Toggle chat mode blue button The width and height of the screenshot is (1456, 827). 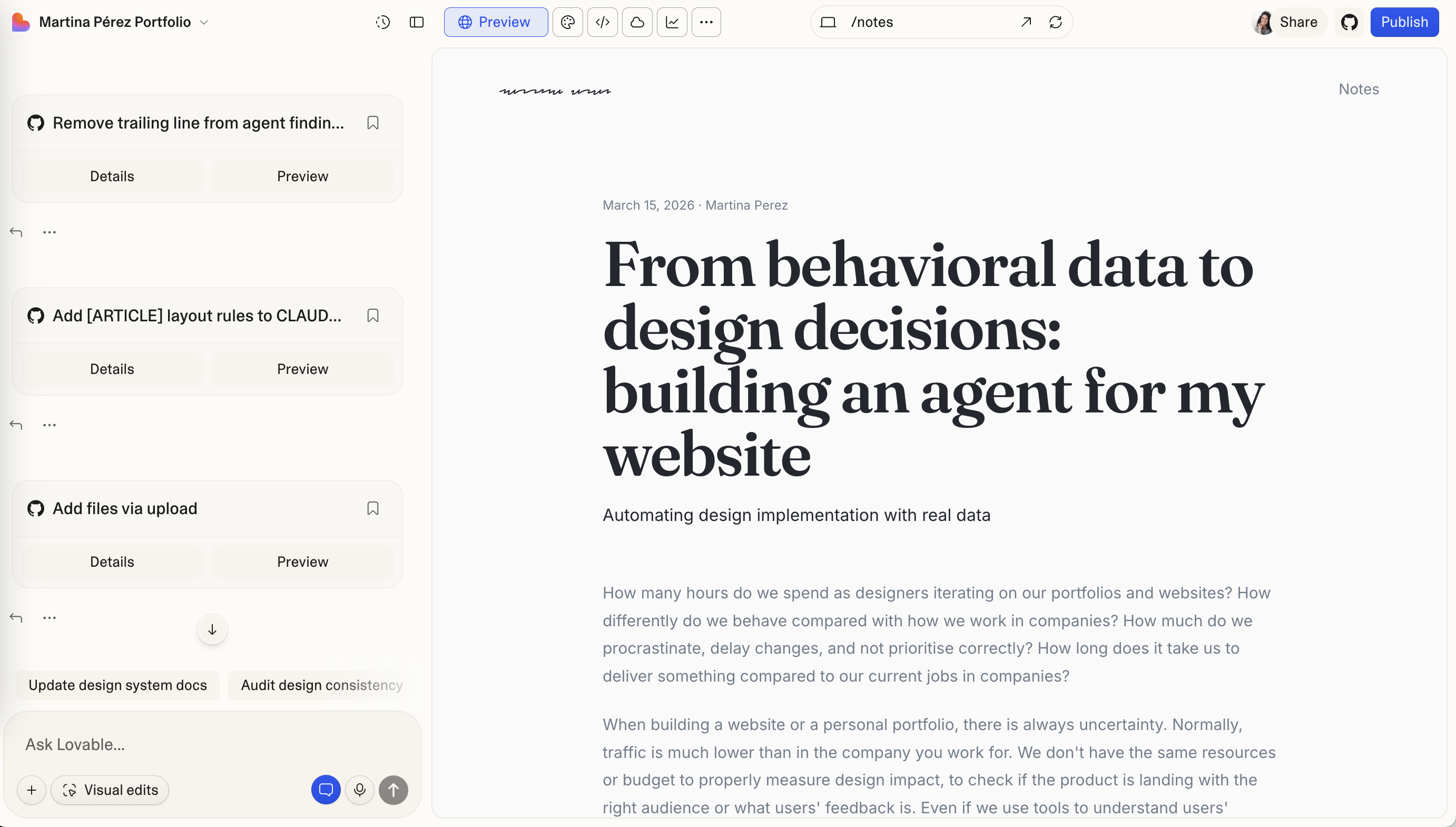[x=326, y=790]
